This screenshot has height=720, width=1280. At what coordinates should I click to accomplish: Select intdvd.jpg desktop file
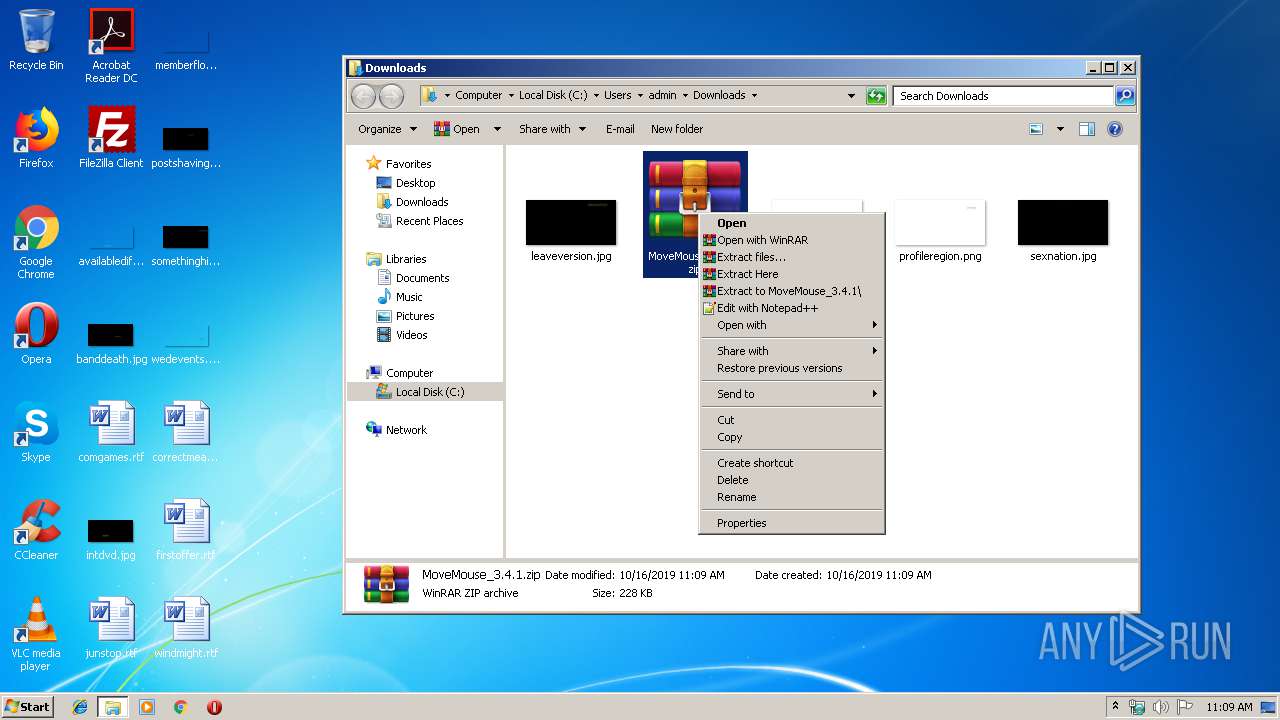111,537
